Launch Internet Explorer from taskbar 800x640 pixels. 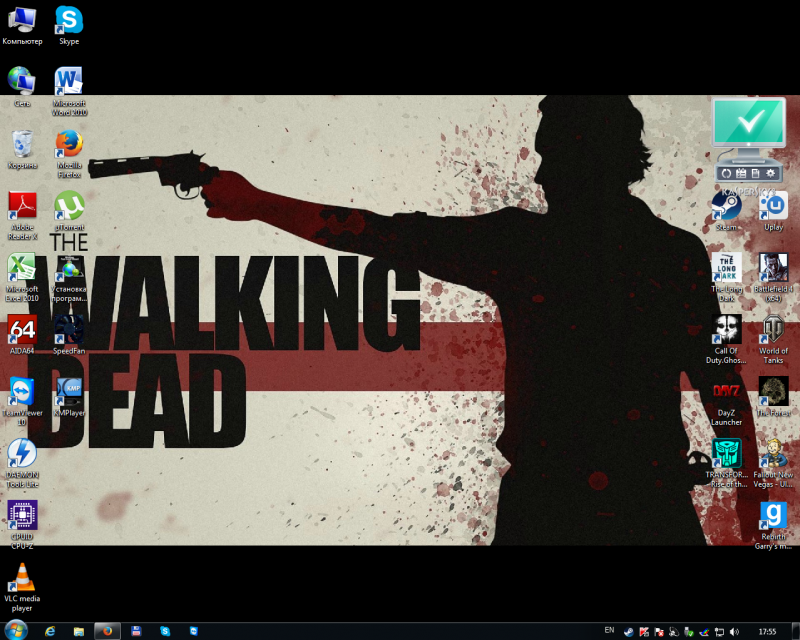pyautogui.click(x=49, y=631)
